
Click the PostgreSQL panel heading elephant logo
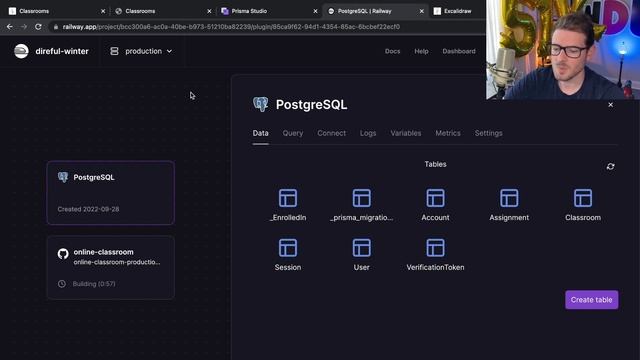(x=260, y=104)
